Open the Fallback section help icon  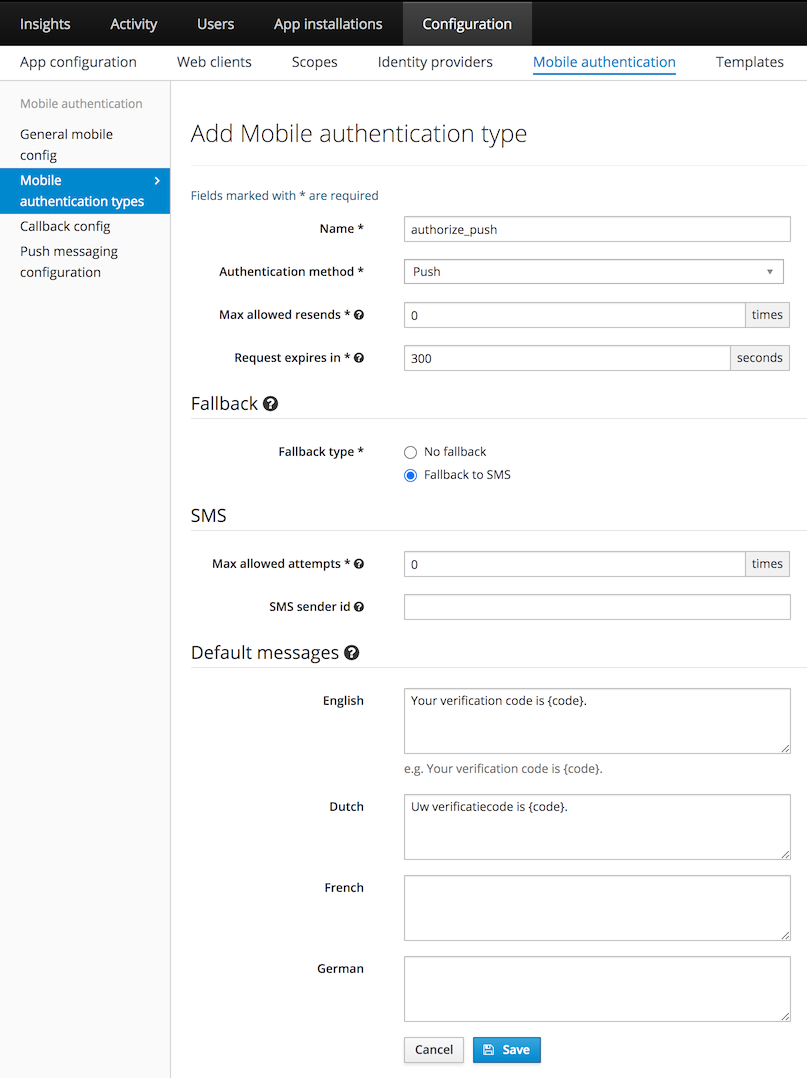pos(270,404)
